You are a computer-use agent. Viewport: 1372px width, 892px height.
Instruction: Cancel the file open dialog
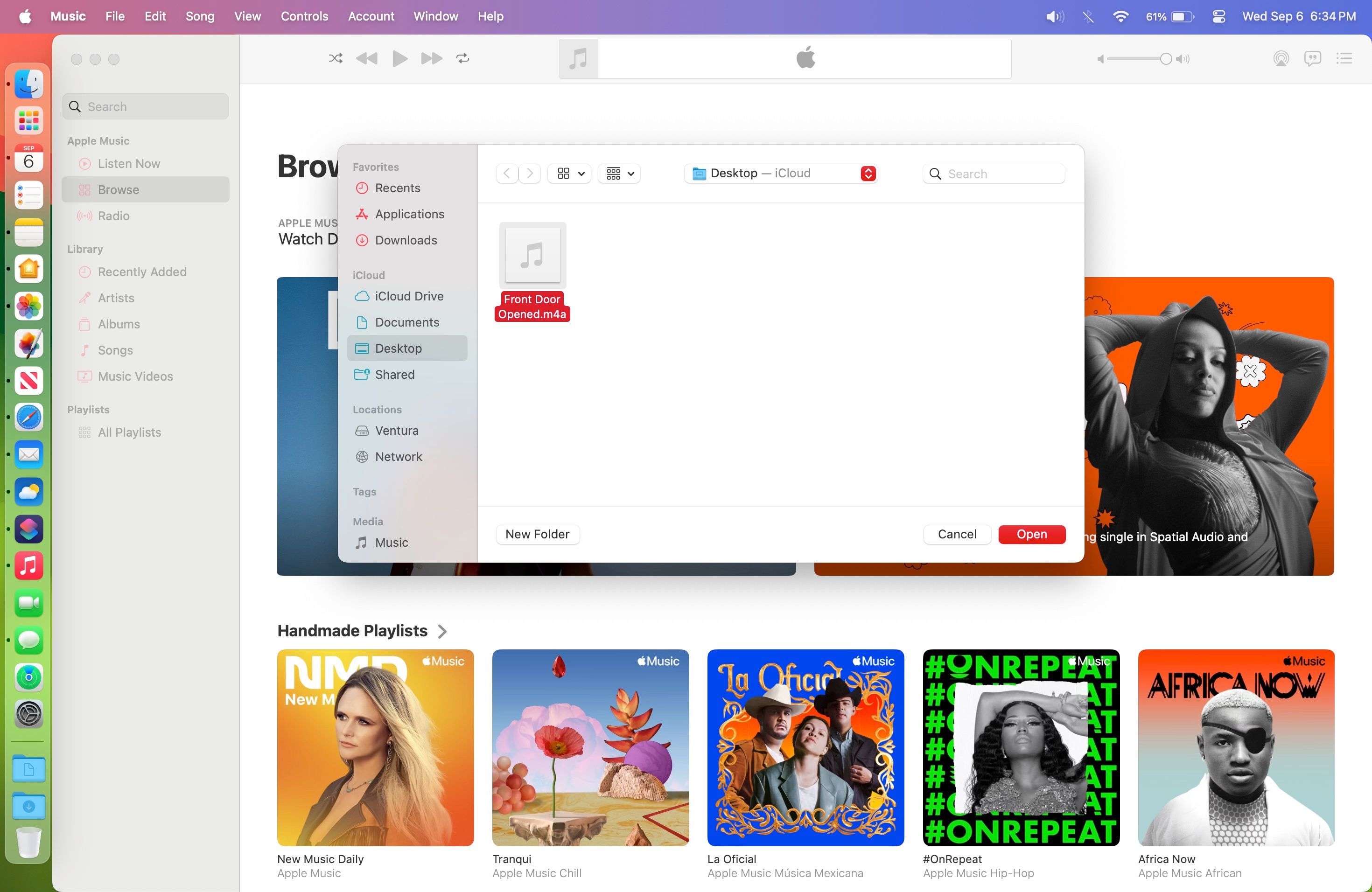957,534
